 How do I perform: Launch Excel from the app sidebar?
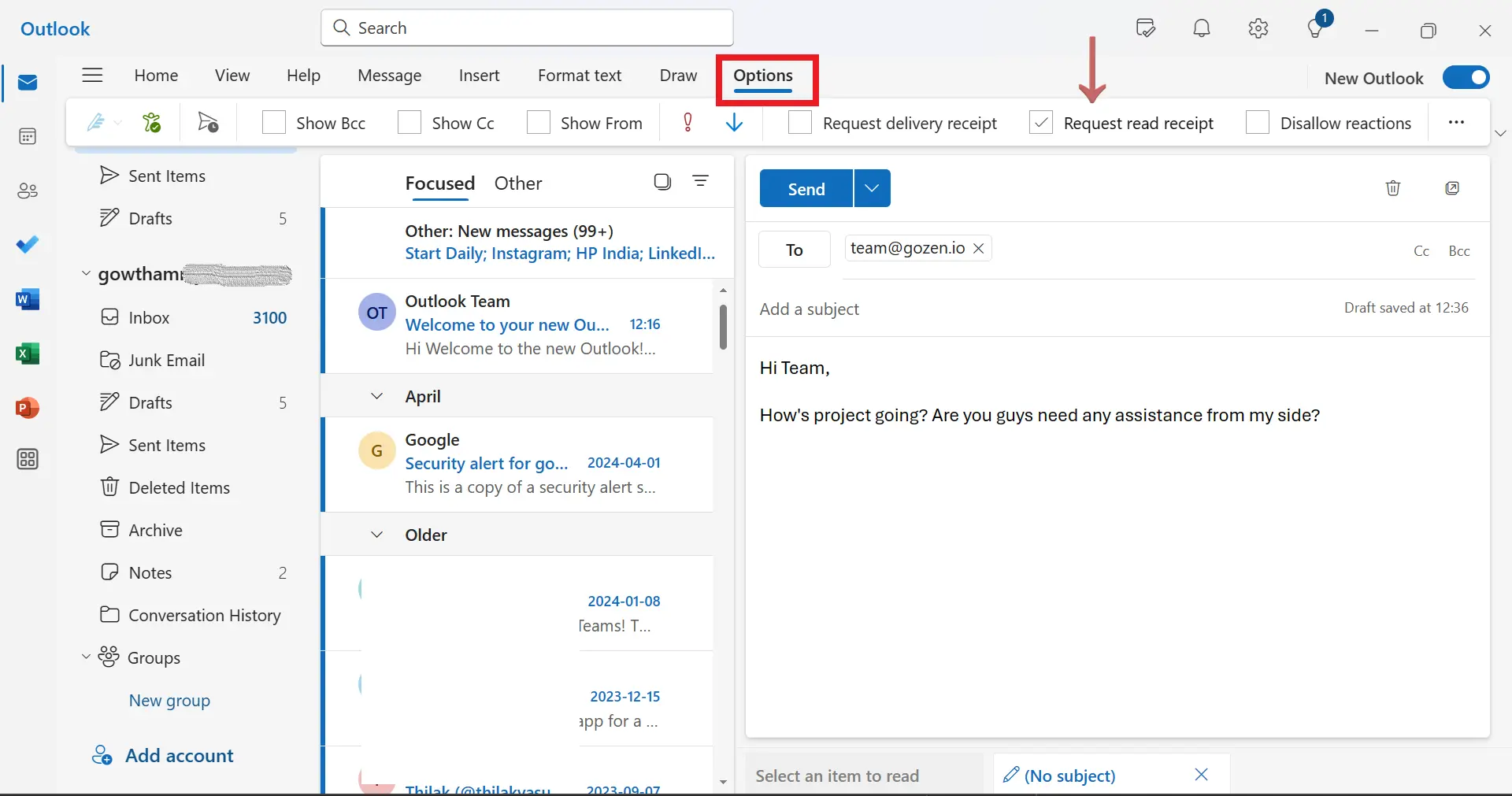point(28,354)
